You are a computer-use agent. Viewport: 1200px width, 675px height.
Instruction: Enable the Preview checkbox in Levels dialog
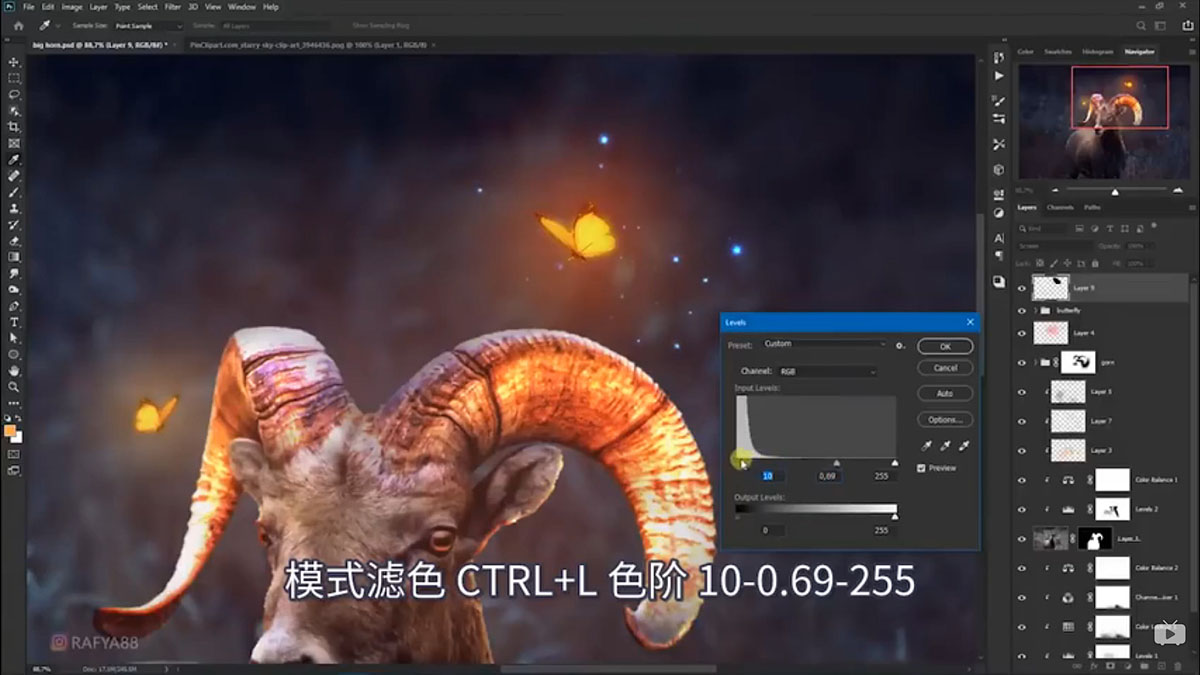pyautogui.click(x=922, y=467)
